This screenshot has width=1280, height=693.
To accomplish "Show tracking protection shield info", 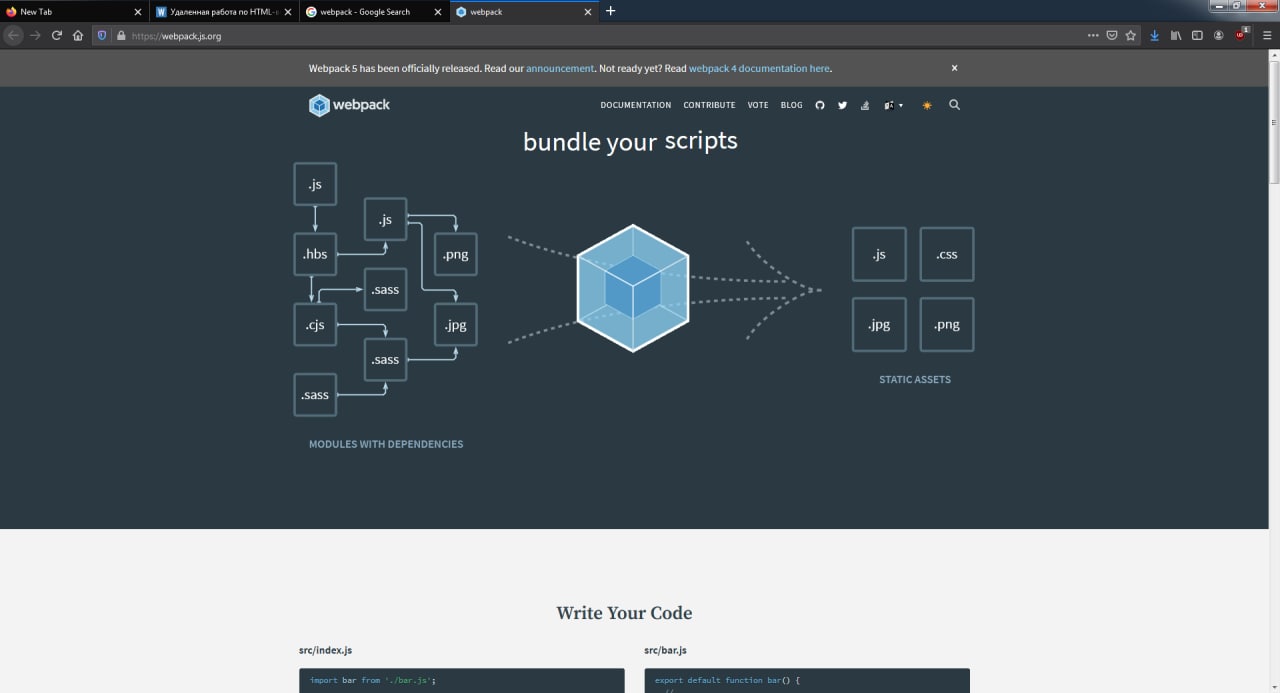I will 102,35.
